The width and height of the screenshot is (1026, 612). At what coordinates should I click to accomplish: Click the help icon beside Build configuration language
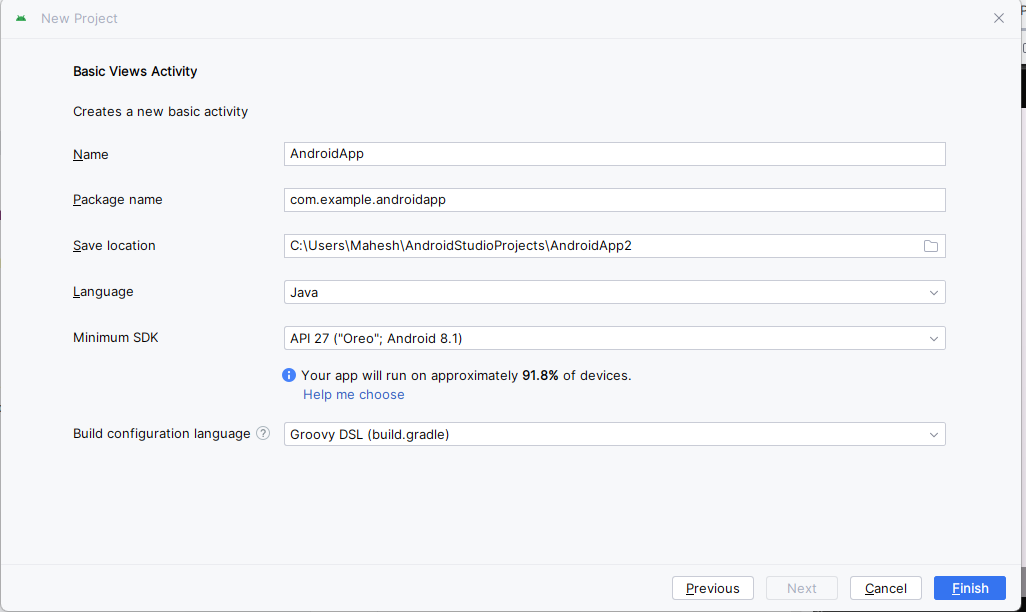263,434
